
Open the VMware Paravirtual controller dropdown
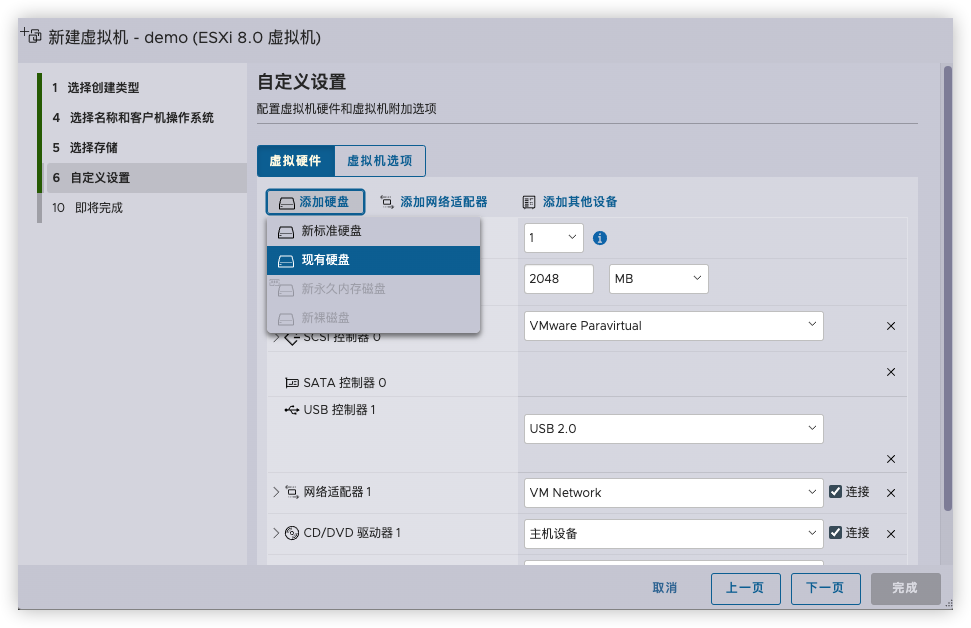click(673, 326)
